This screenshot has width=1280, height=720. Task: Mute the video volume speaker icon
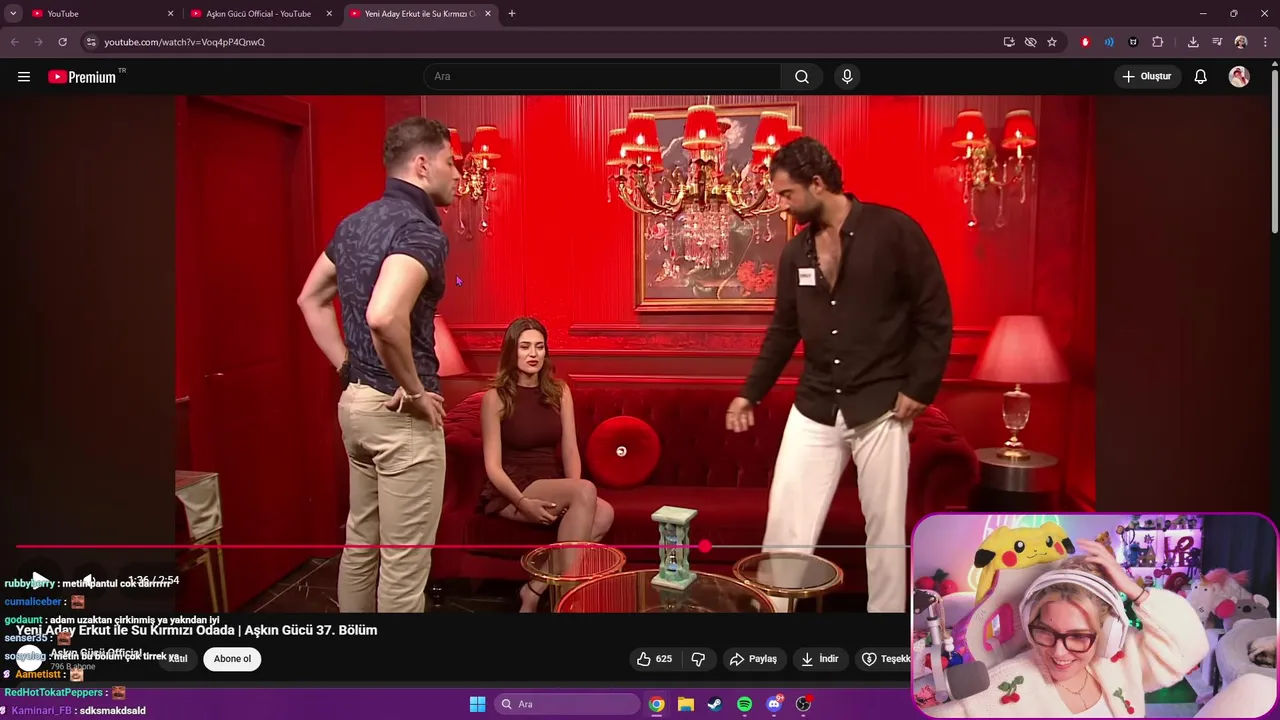(88, 580)
